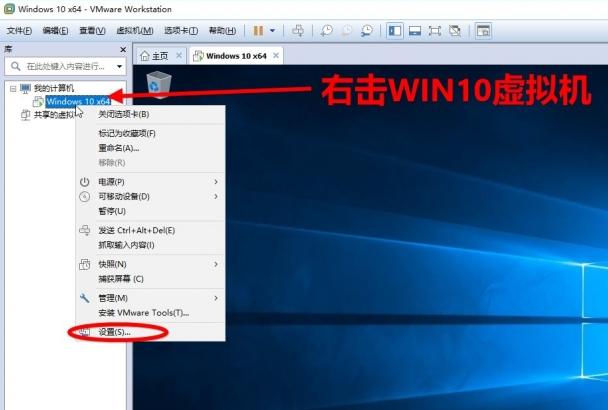This screenshot has width=608, height=410.
Task: Toggle the library sidebar view icon
Action: point(395,31)
